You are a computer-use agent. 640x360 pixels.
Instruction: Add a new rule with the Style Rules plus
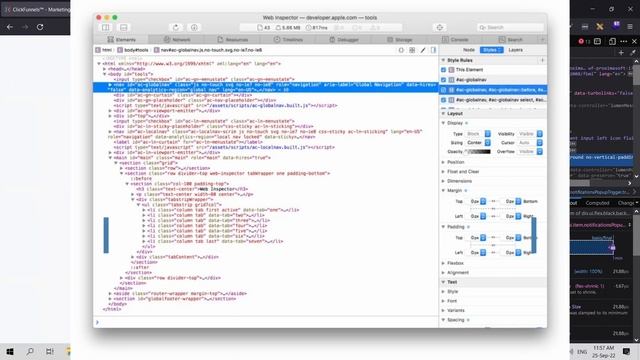click(x=542, y=60)
